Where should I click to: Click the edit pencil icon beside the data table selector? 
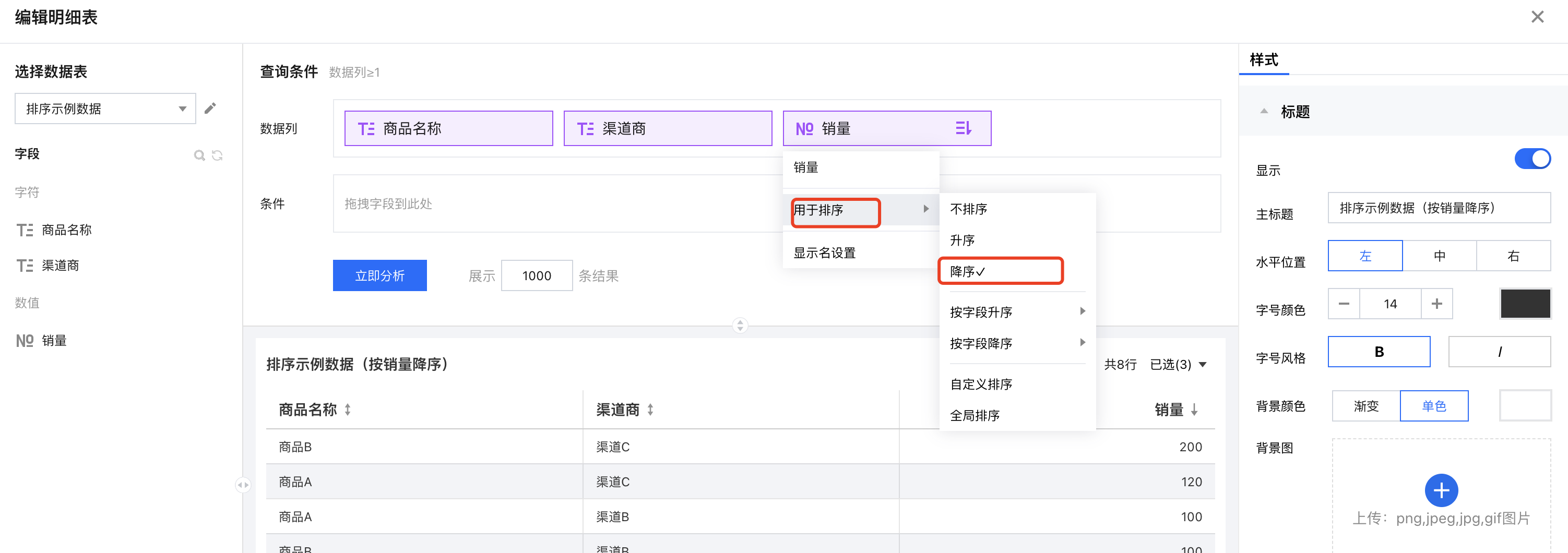[210, 109]
